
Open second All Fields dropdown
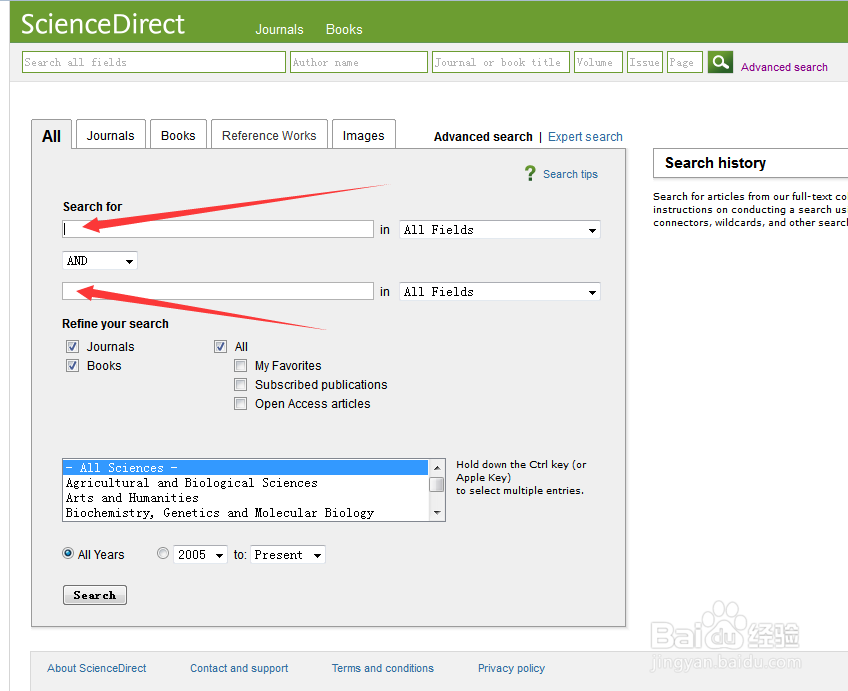[x=500, y=292]
